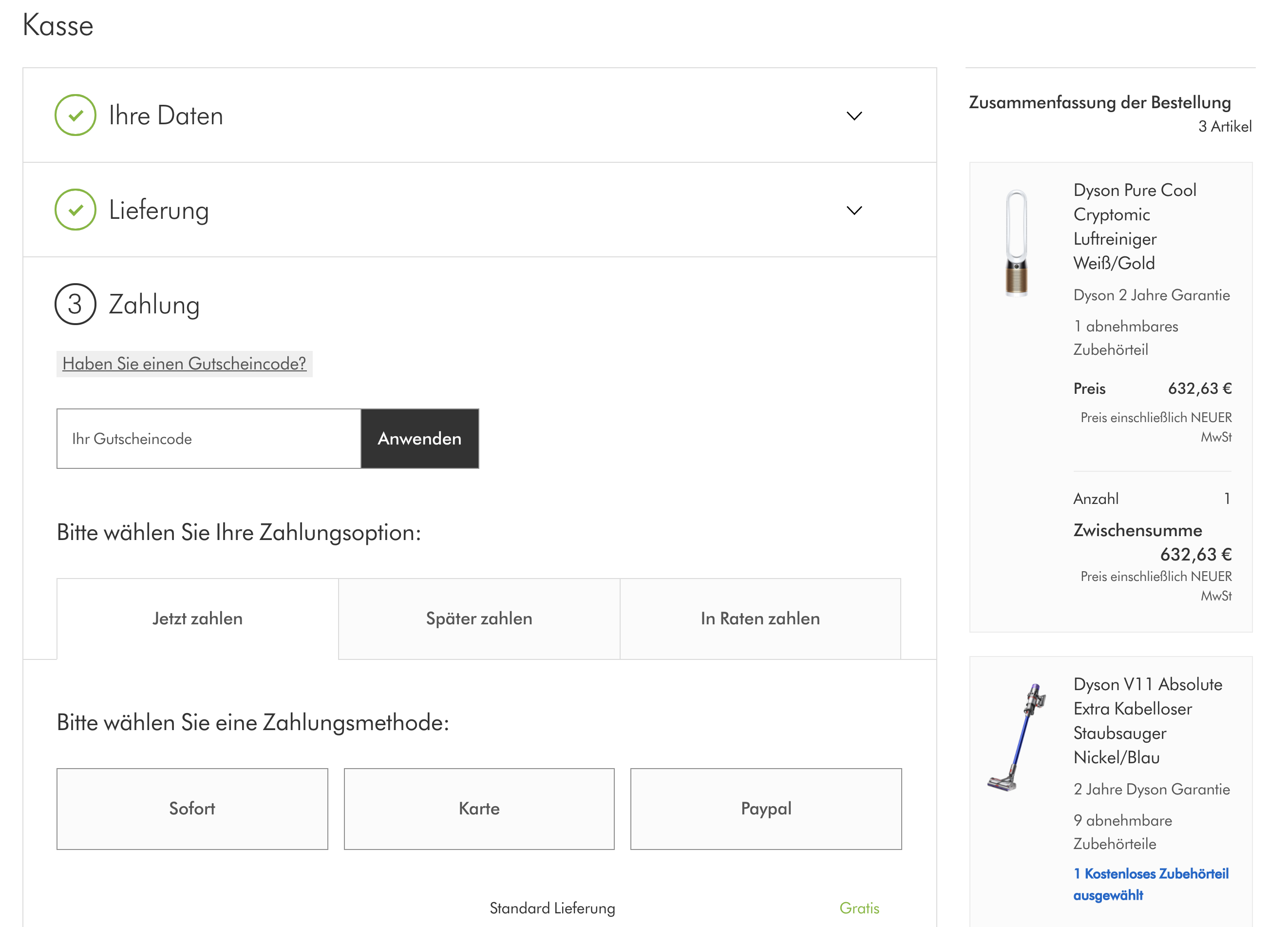Image resolution: width=1288 pixels, height=927 pixels.
Task: Open the Ihre Daten heading
Action: (x=166, y=116)
